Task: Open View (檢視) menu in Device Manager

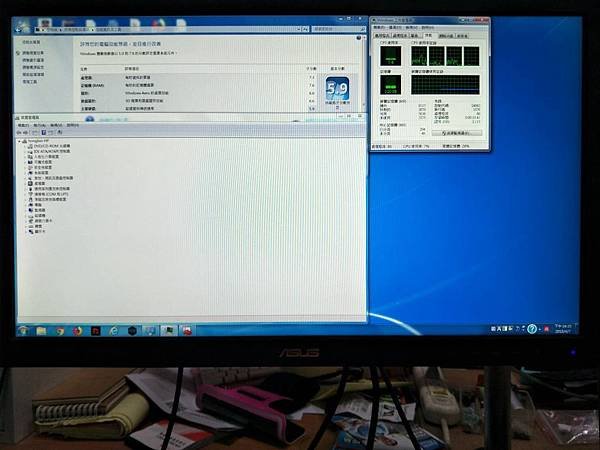Action: 56,125
